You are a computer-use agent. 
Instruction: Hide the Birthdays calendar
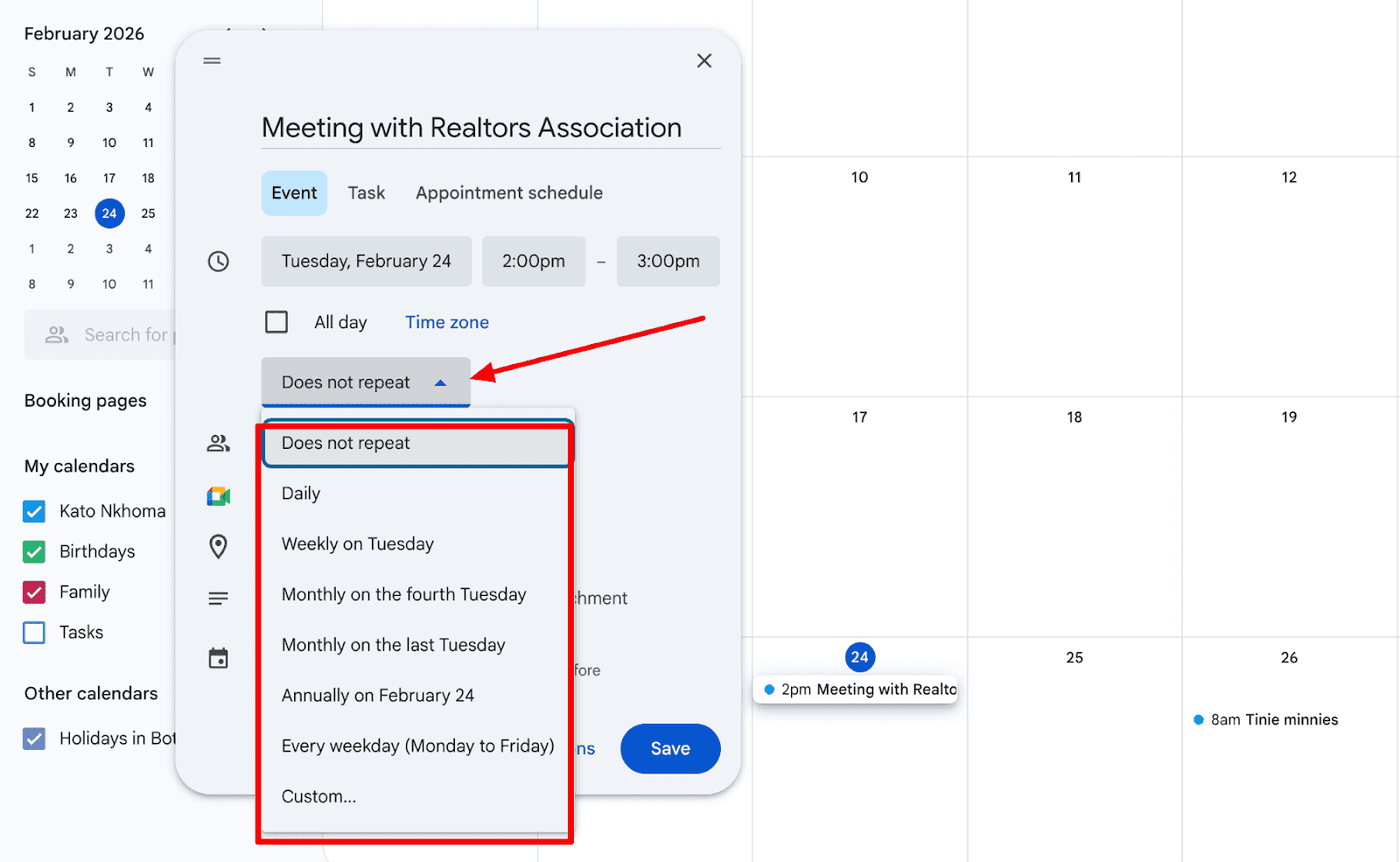coord(33,551)
